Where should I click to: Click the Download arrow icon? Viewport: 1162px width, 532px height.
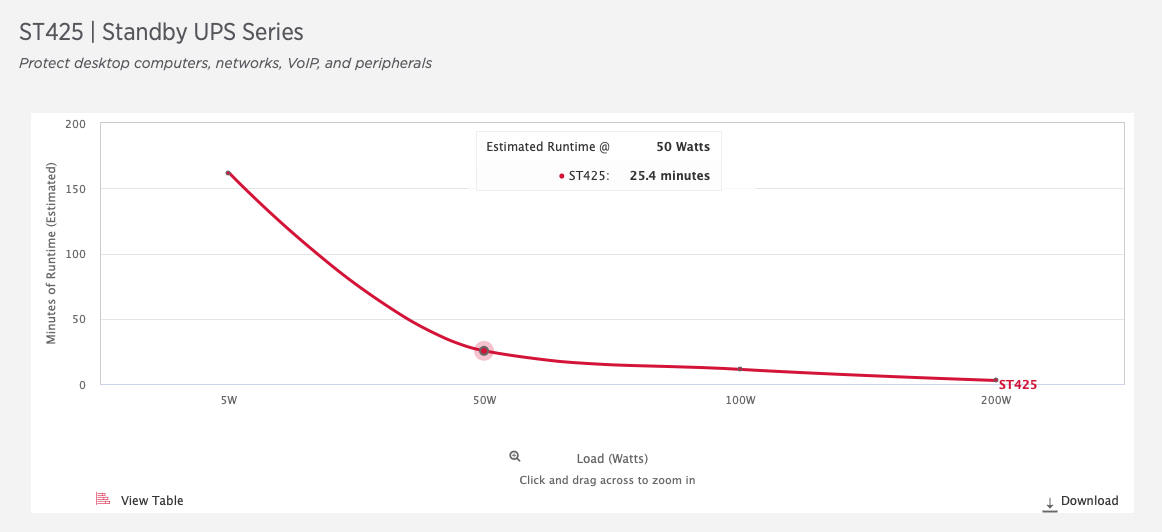pyautogui.click(x=1049, y=504)
